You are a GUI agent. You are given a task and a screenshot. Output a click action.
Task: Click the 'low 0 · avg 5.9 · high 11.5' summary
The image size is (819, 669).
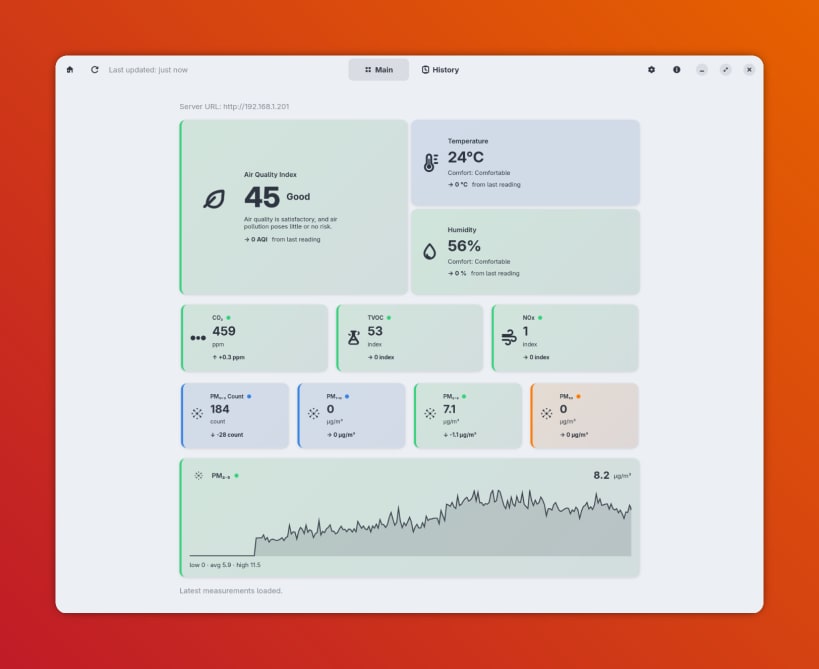[x=225, y=565]
